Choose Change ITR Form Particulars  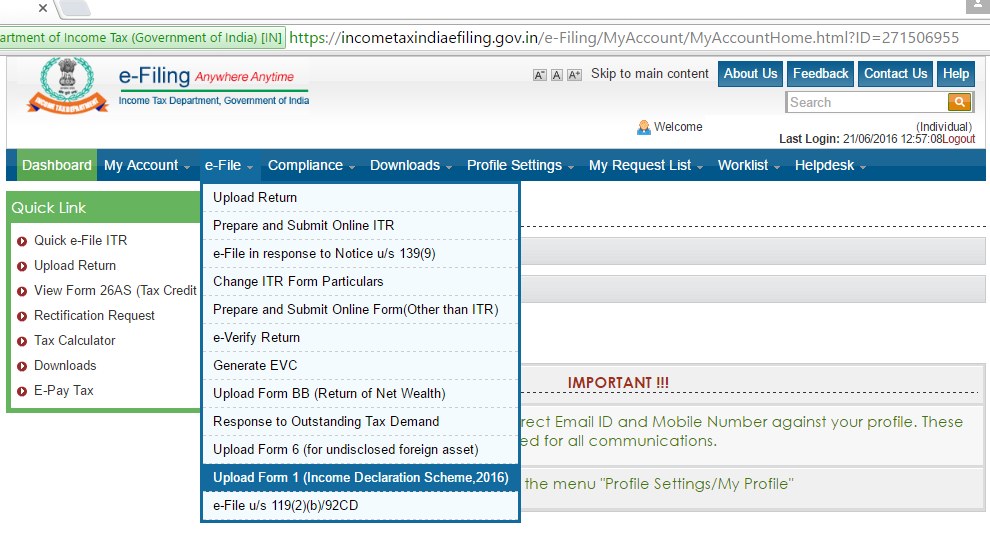[361, 281]
